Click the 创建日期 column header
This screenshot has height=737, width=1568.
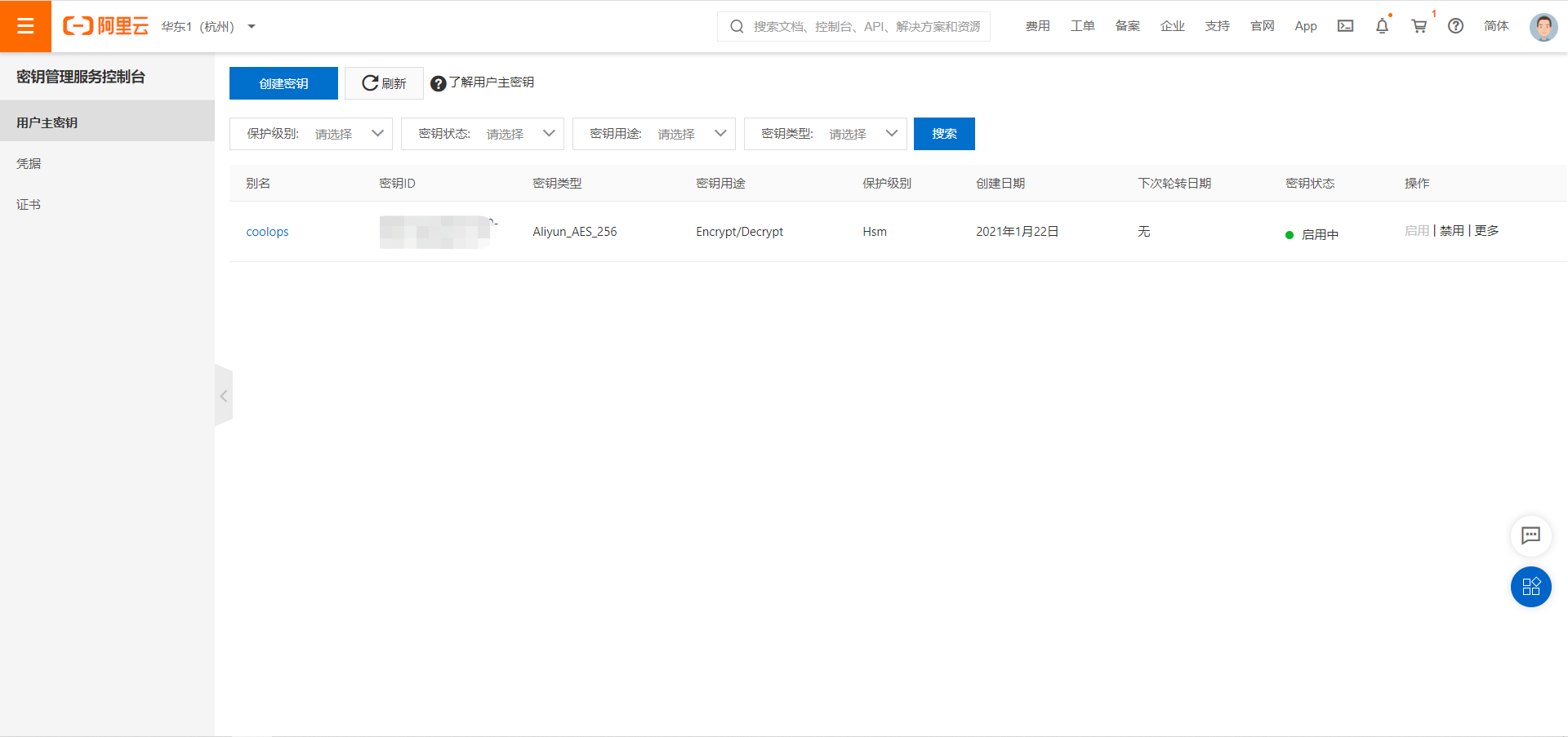coord(1000,184)
